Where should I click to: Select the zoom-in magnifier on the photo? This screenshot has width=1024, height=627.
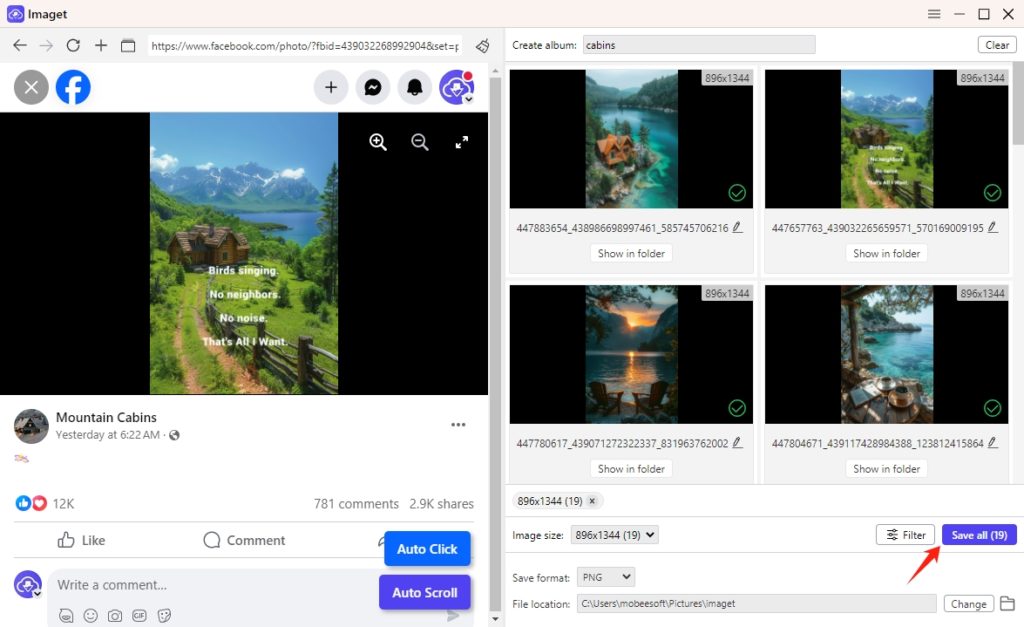tap(377, 141)
